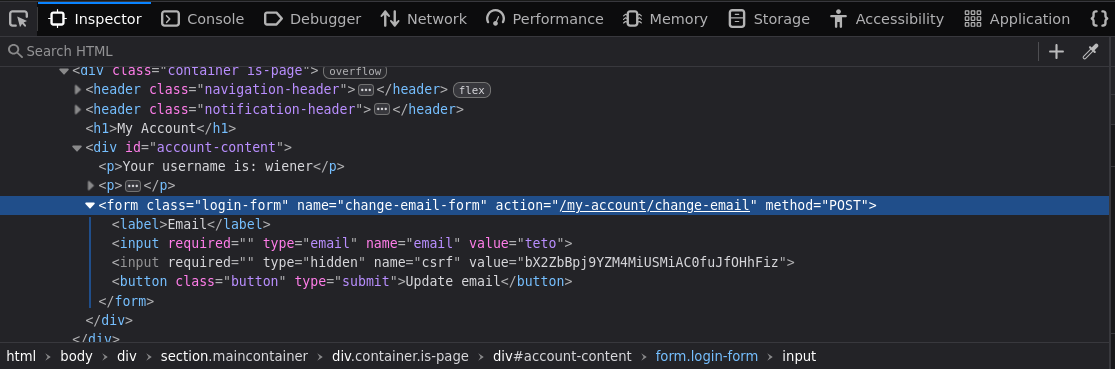Focus the Search HTML field
The height and width of the screenshot is (369, 1115).
[x=519, y=51]
